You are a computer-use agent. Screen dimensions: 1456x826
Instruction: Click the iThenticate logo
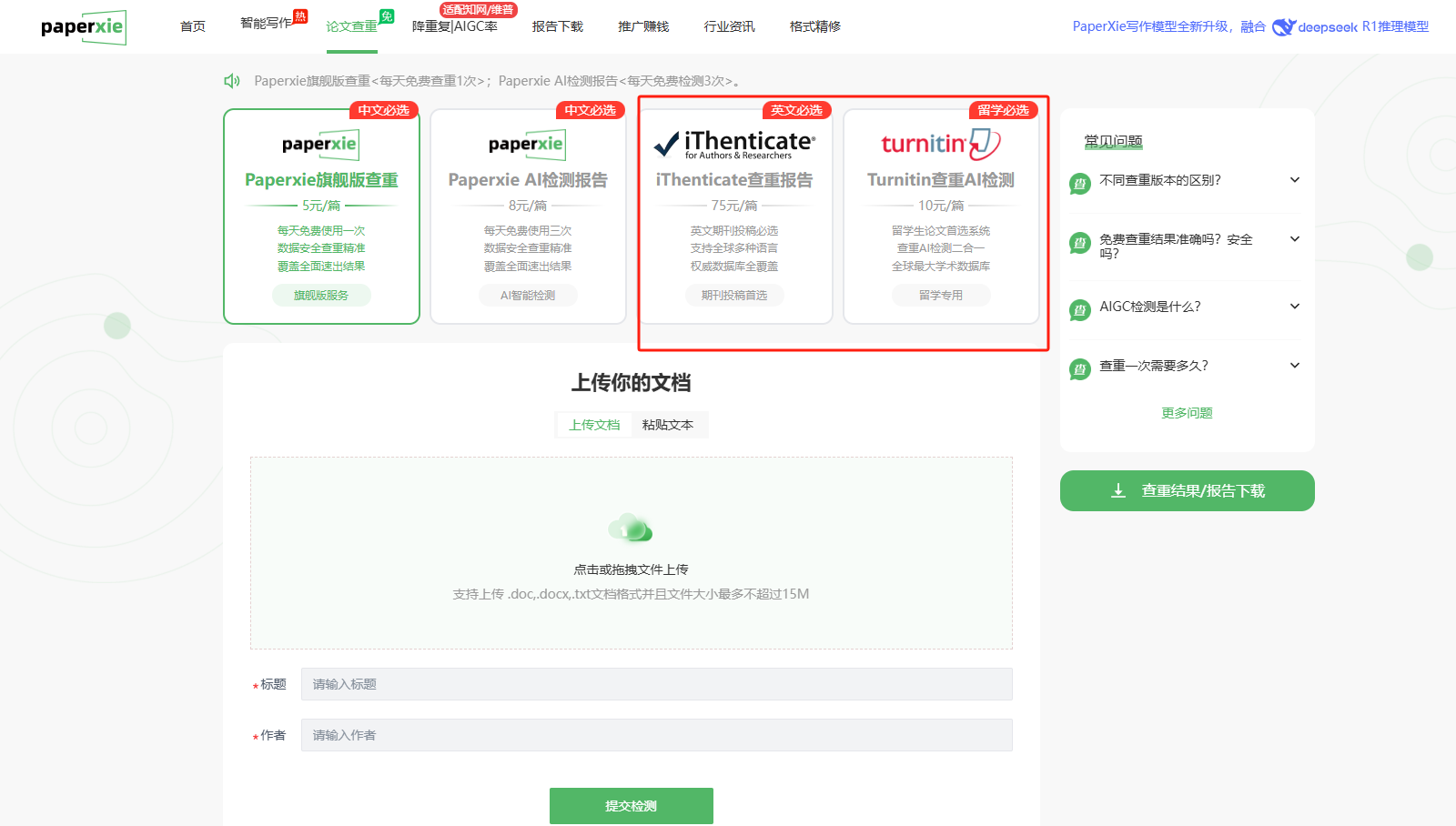pyautogui.click(x=734, y=144)
